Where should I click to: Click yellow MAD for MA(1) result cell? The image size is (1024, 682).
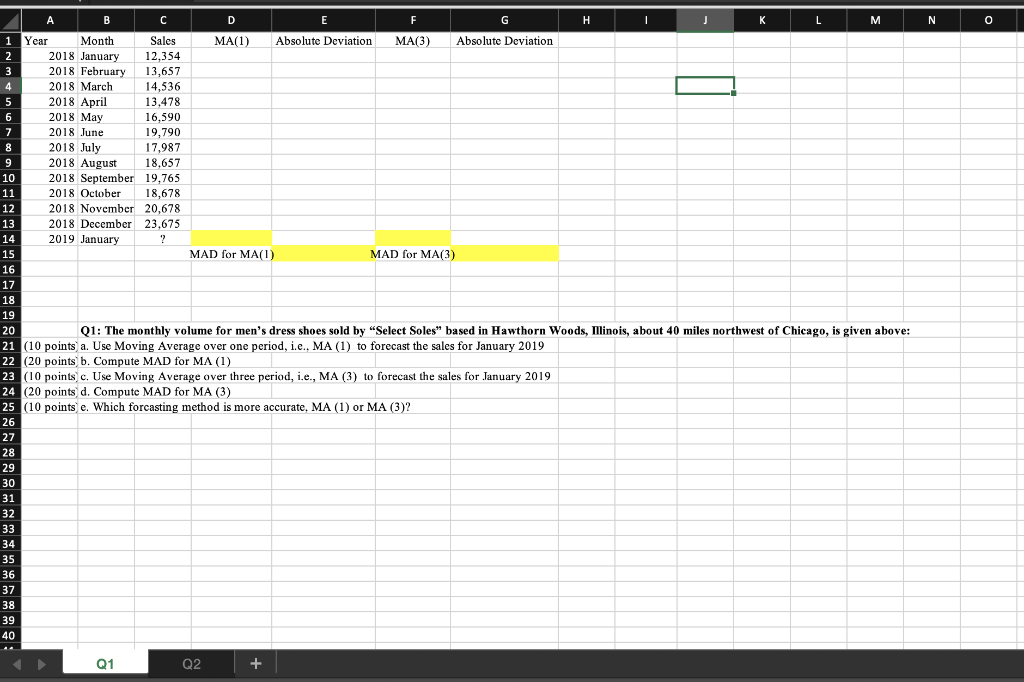[323, 253]
